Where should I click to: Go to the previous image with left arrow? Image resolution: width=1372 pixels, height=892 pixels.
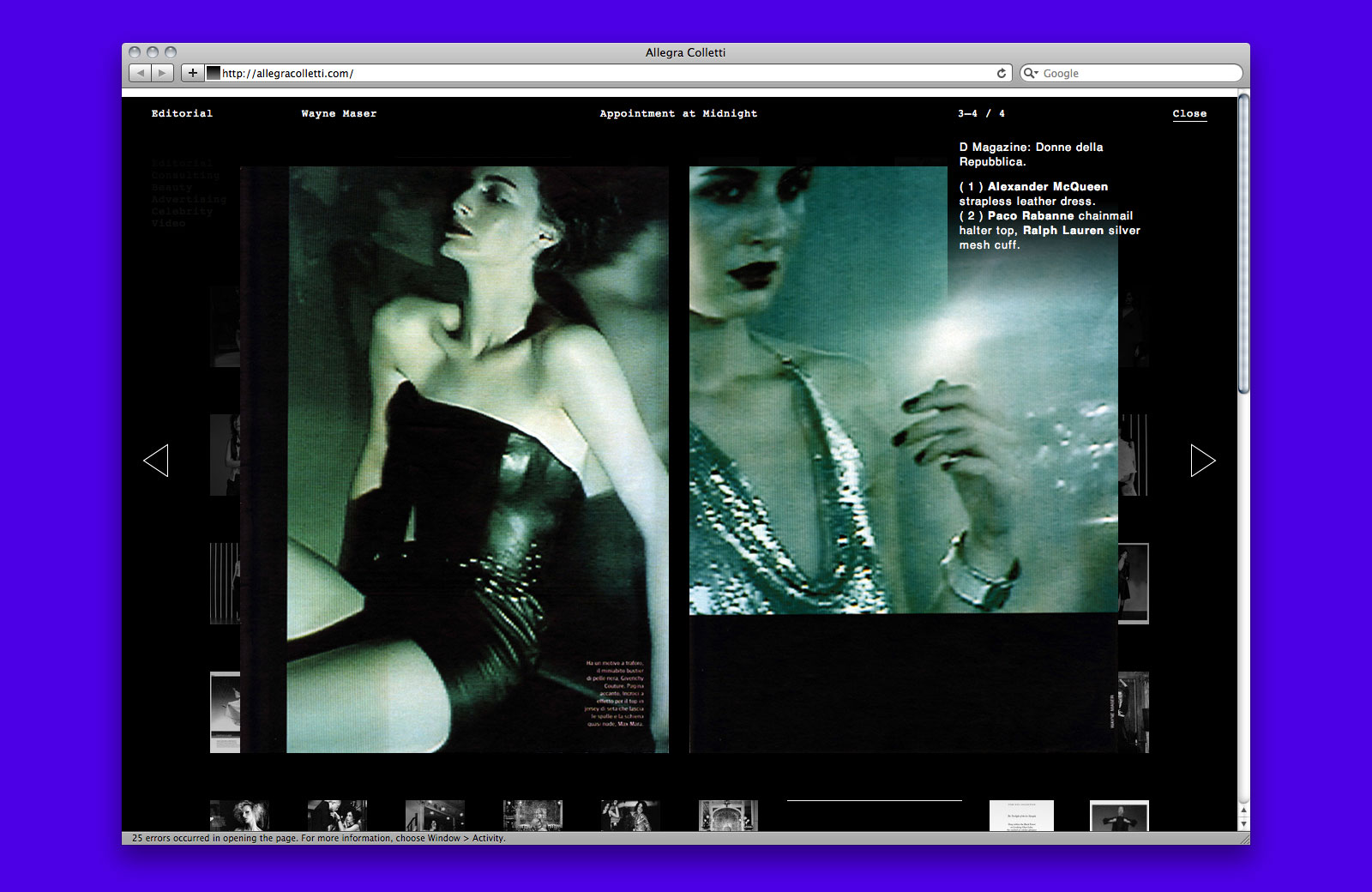tap(156, 461)
